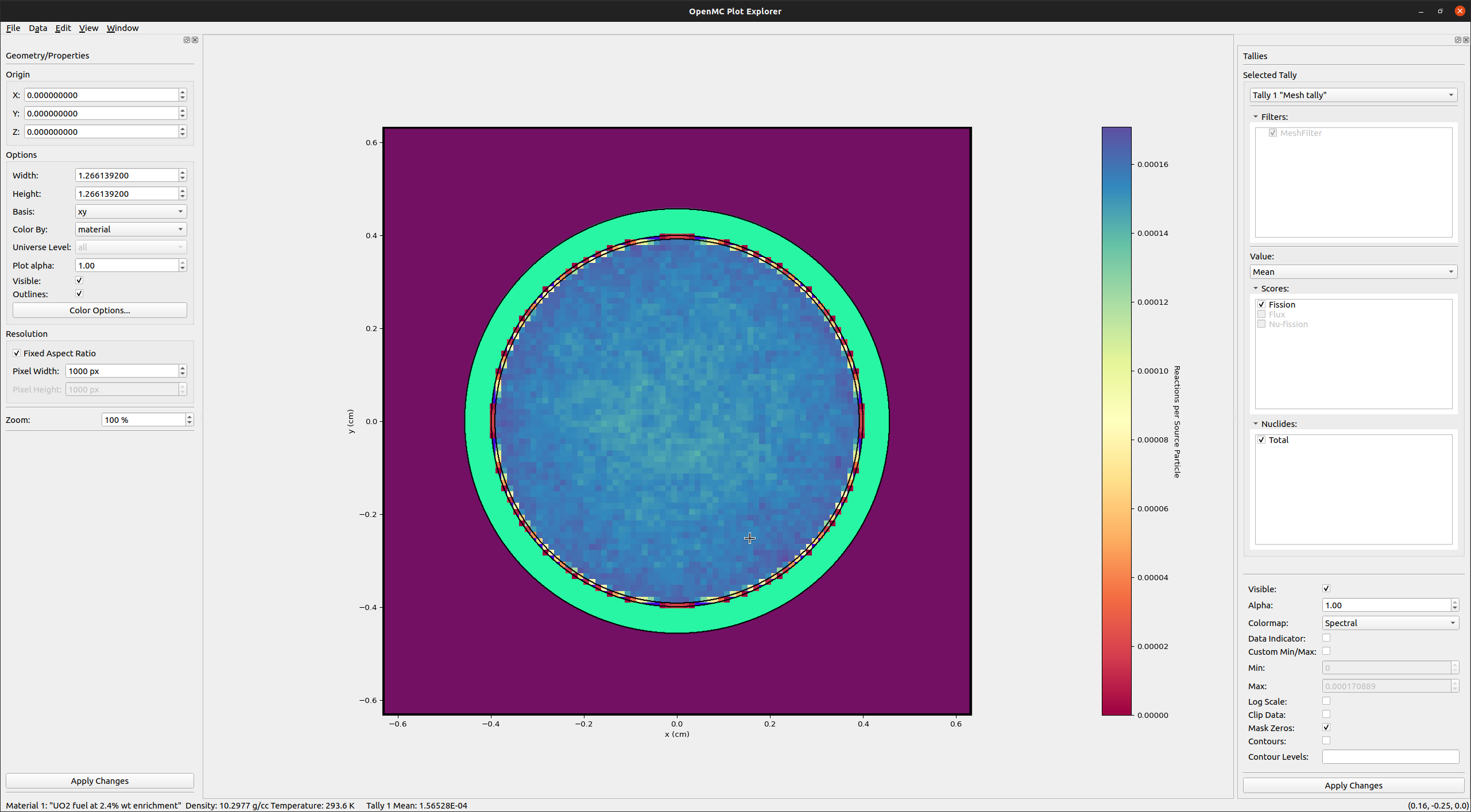Float the Tallies dock panel
The width and height of the screenshot is (1471, 812).
[1457, 40]
